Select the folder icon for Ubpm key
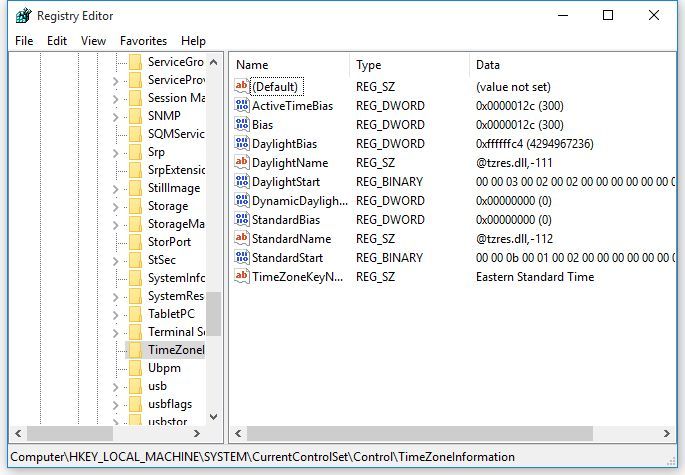 [135, 368]
